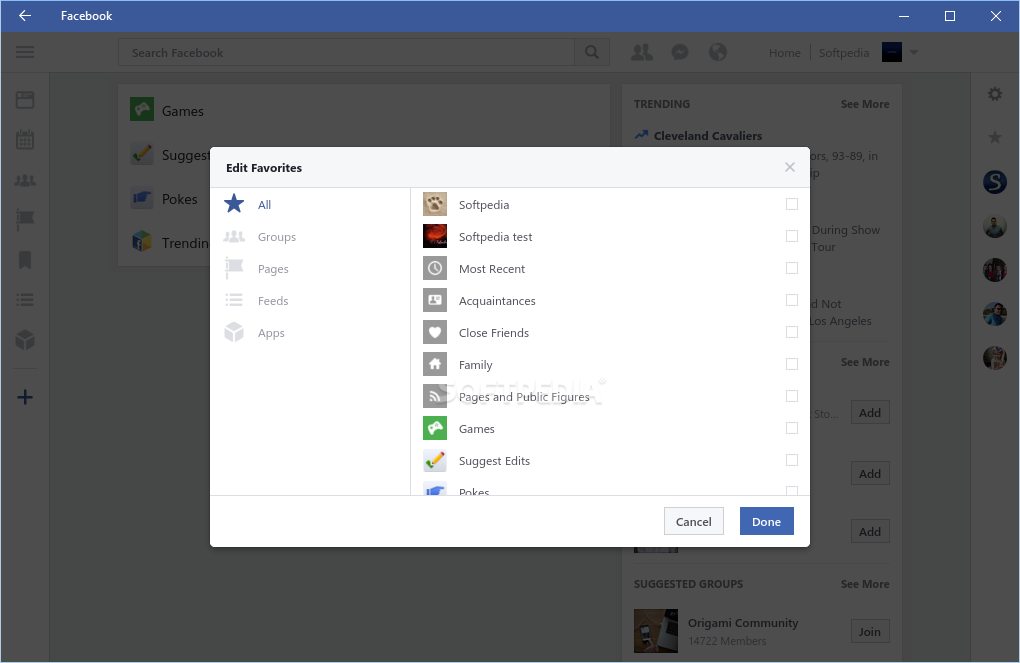Click the Games icon in background page
Viewport: 1020px width, 663px height.
[142, 109]
